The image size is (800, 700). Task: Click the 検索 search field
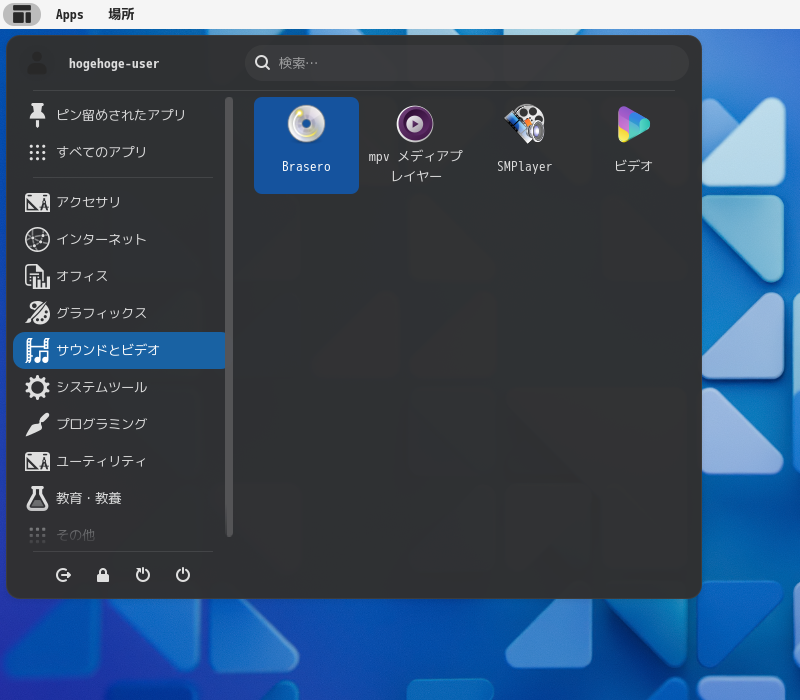[467, 63]
